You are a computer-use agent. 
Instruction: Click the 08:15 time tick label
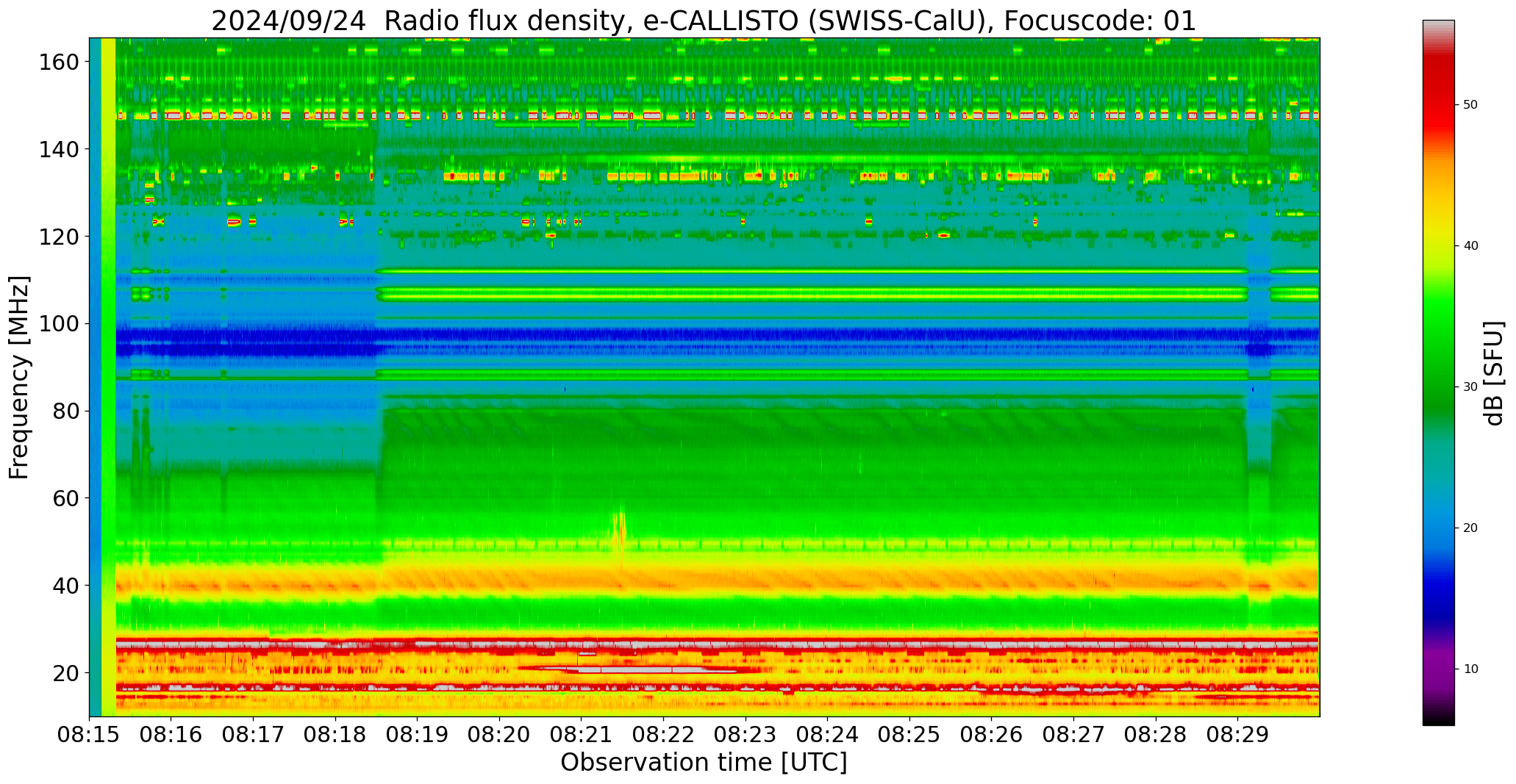[89, 735]
